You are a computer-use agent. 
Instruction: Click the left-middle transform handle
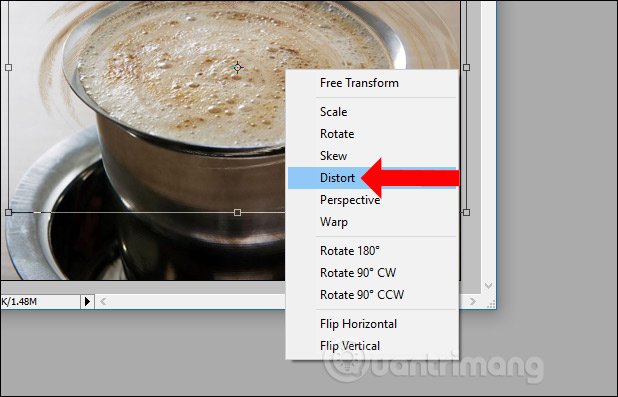pyautogui.click(x=9, y=67)
